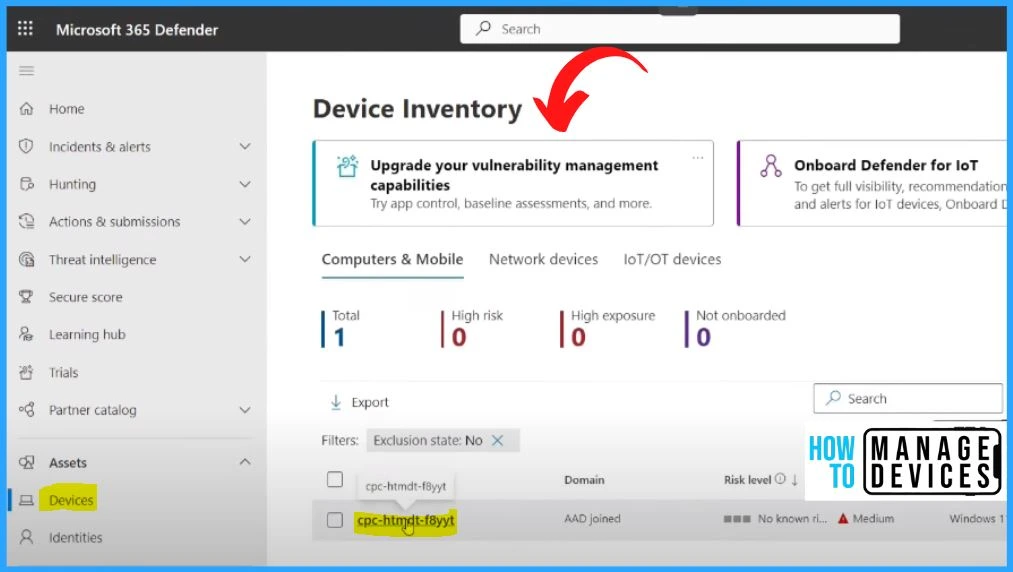Click the High exposure count
Image resolution: width=1013 pixels, height=572 pixels.
(x=607, y=329)
